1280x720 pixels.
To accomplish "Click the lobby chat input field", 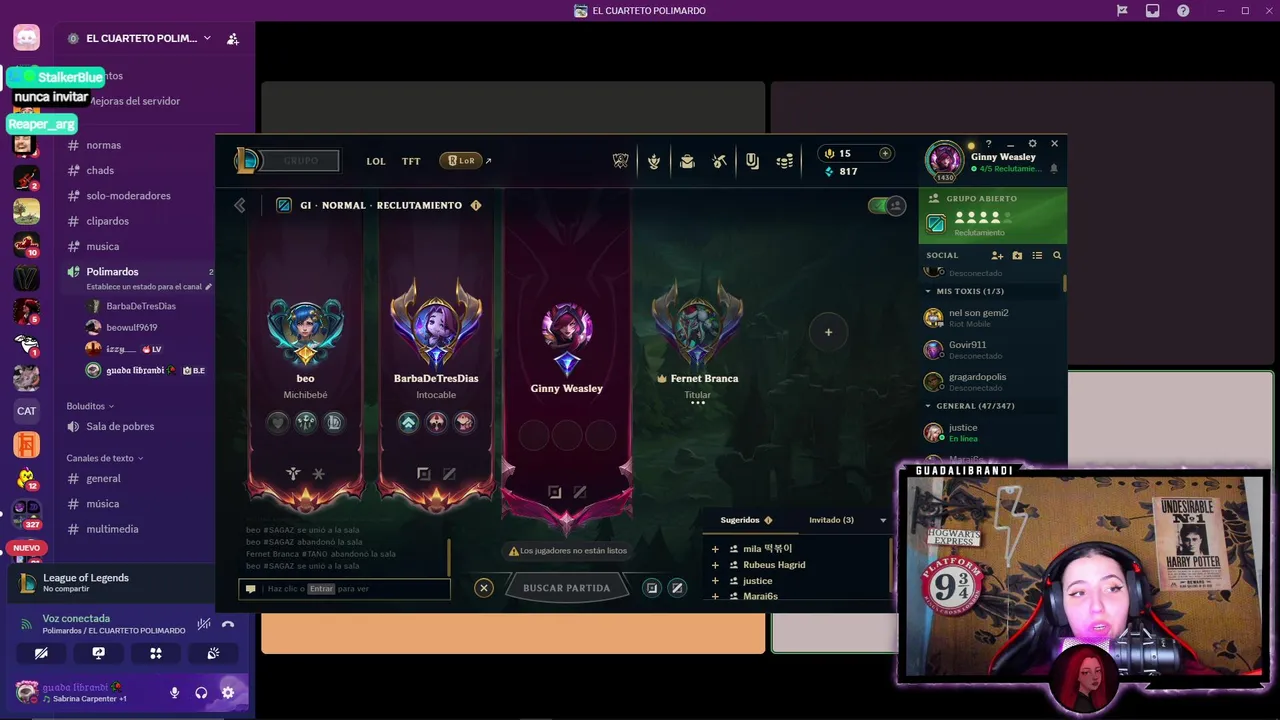I will point(344,589).
